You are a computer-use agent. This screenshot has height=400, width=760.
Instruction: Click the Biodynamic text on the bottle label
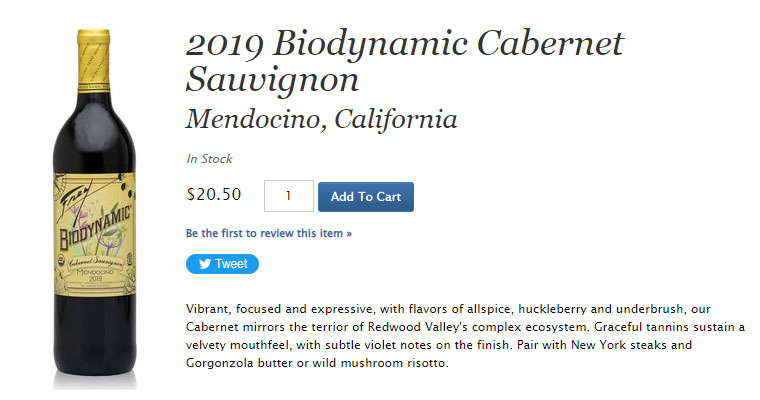[95, 226]
